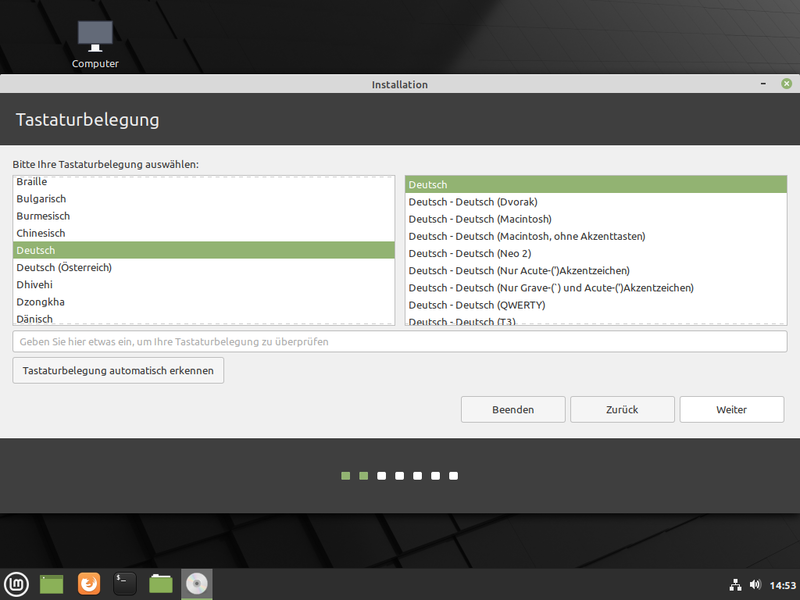Click the Weiter button
800x600 pixels.
731,409
